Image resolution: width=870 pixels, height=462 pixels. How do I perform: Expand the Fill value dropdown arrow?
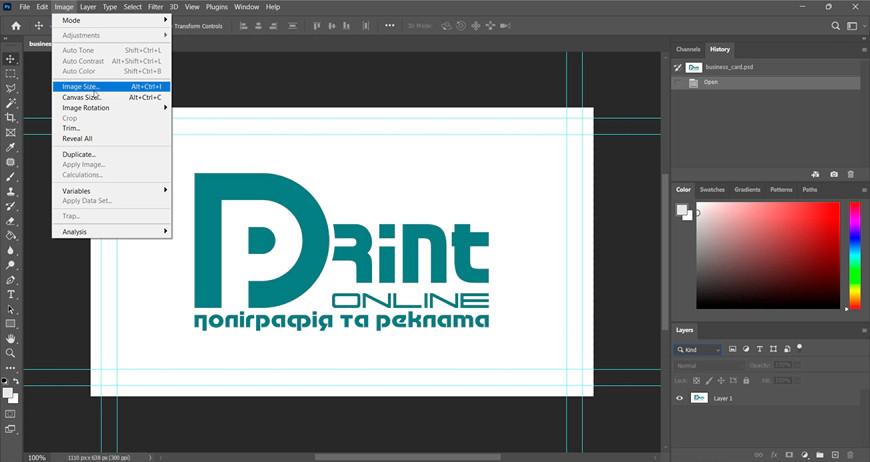[797, 380]
